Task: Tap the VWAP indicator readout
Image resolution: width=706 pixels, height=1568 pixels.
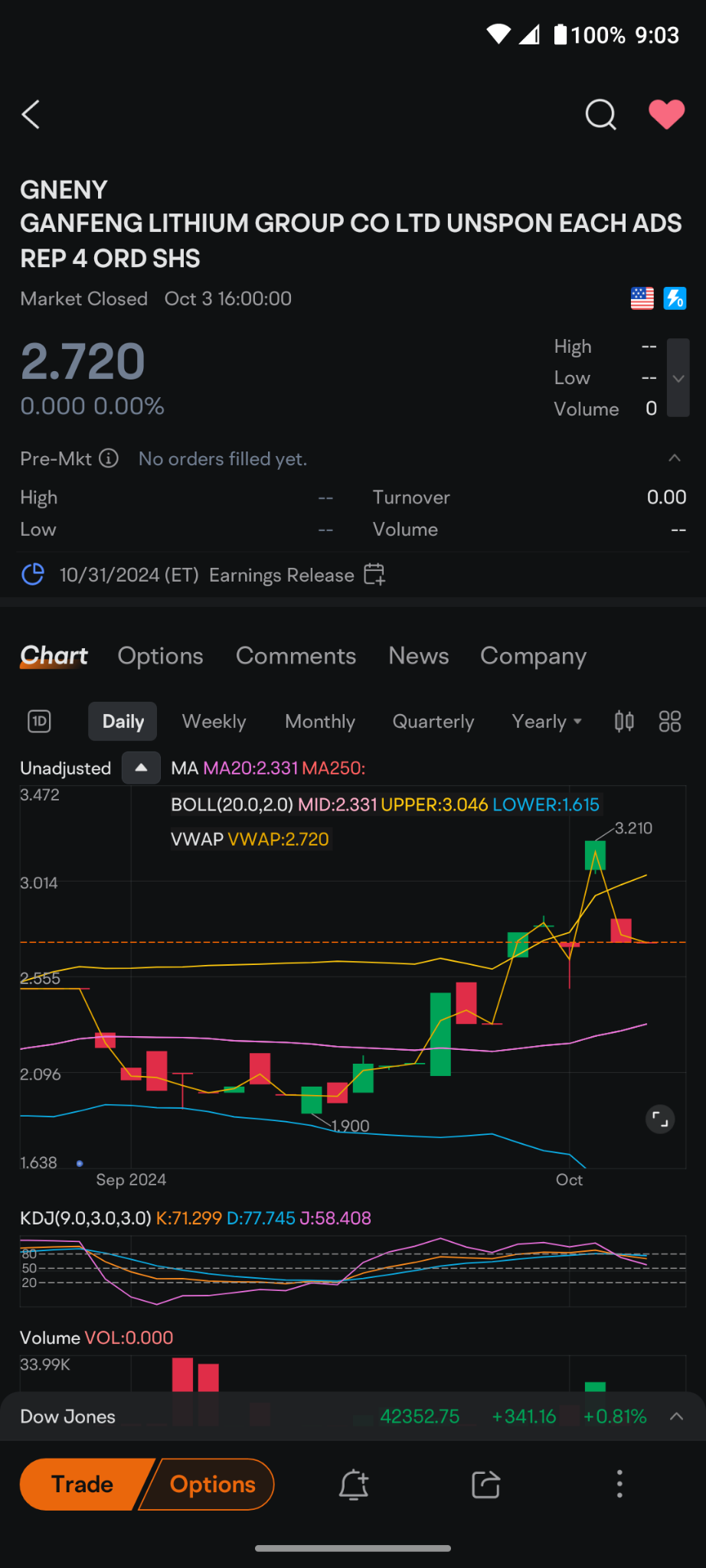Action: coord(250,839)
